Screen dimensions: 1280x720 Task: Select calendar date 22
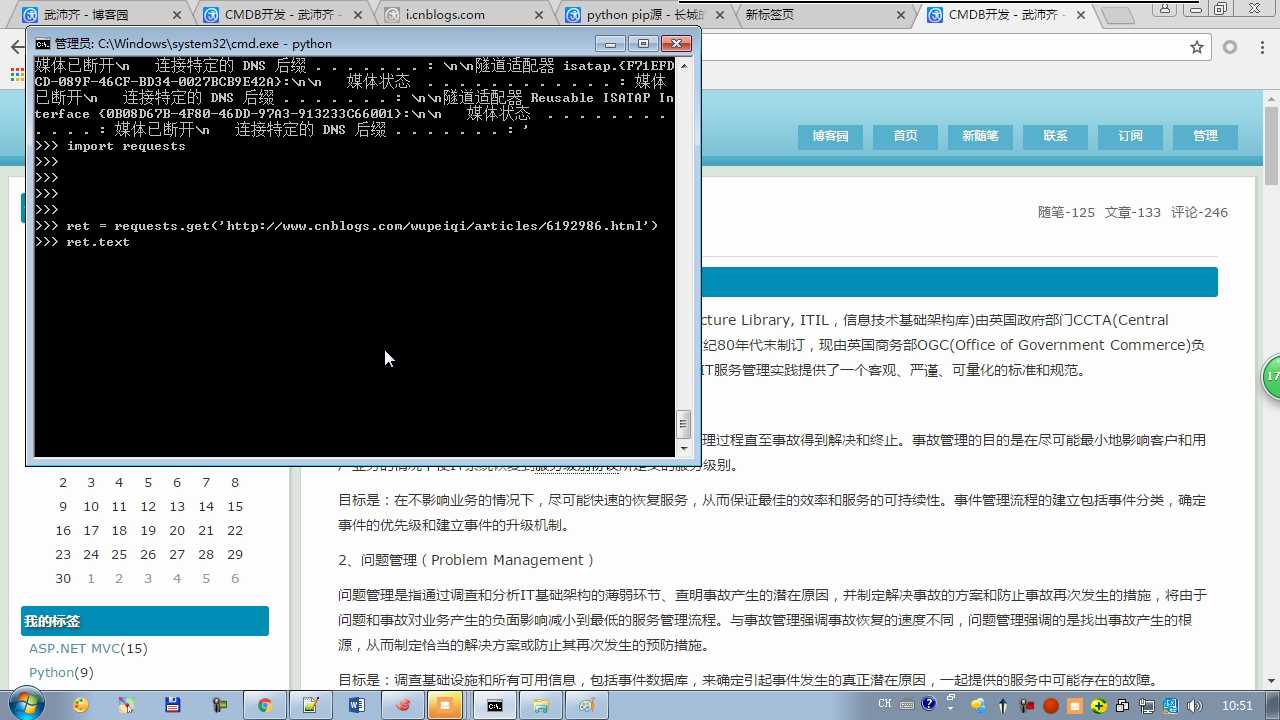coord(235,530)
